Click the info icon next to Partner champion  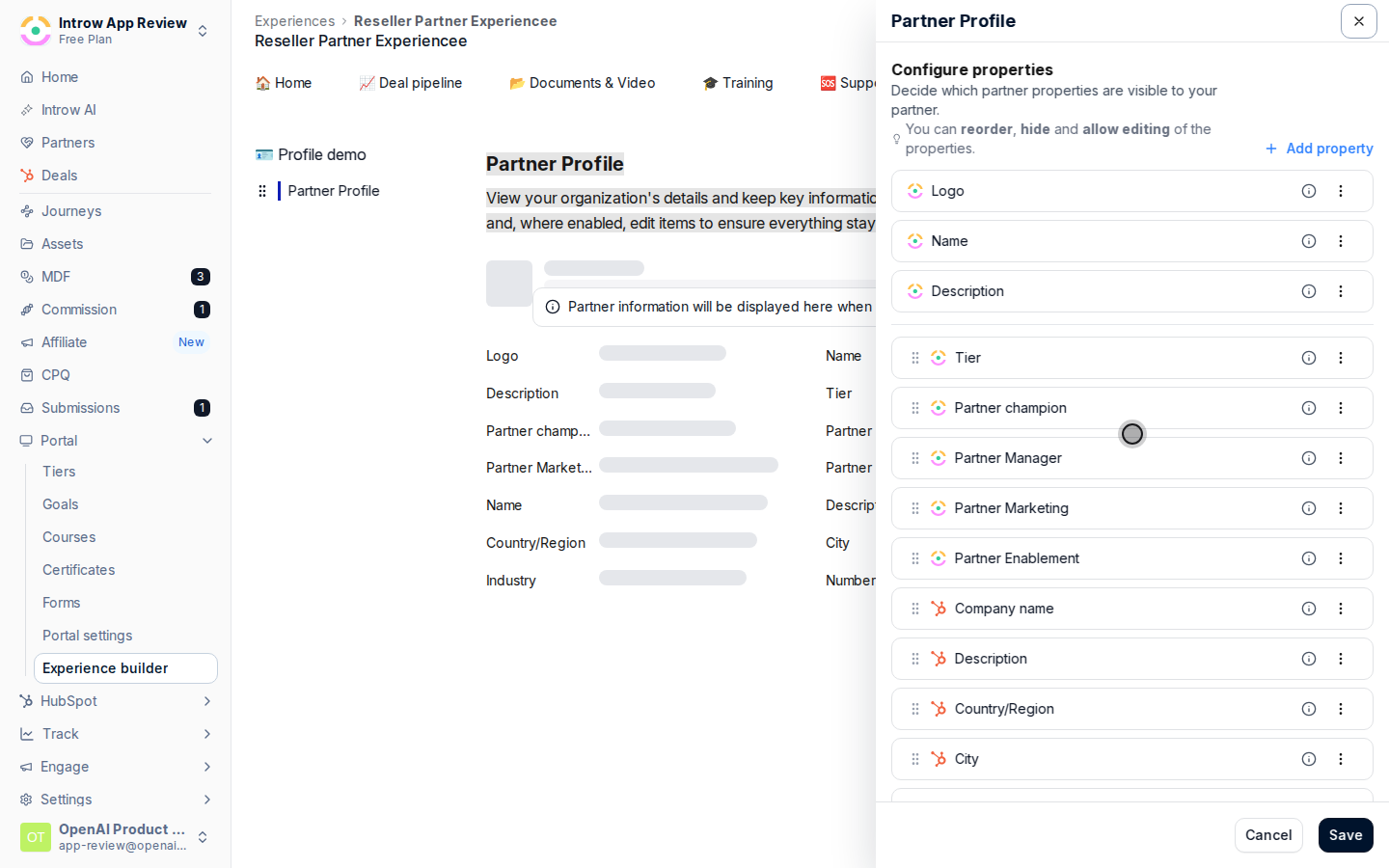tap(1309, 408)
